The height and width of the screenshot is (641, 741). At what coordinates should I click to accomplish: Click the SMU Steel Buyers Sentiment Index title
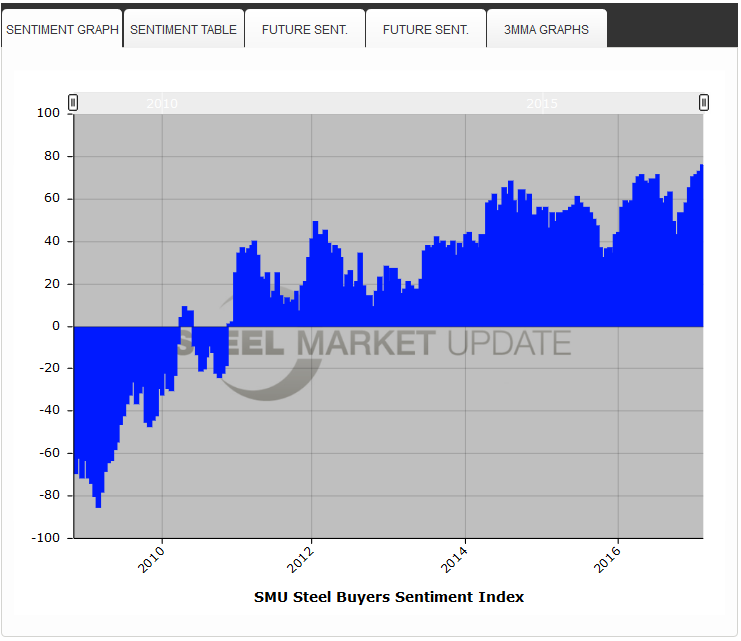[388, 597]
